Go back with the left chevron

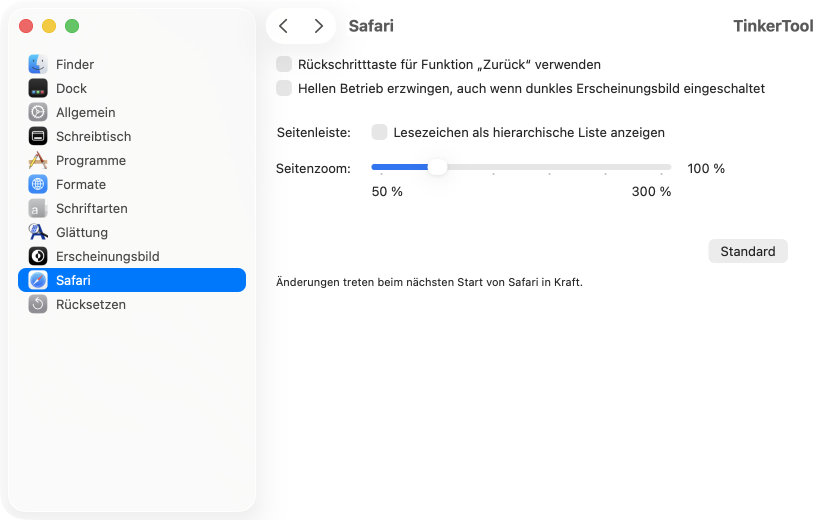tap(284, 26)
